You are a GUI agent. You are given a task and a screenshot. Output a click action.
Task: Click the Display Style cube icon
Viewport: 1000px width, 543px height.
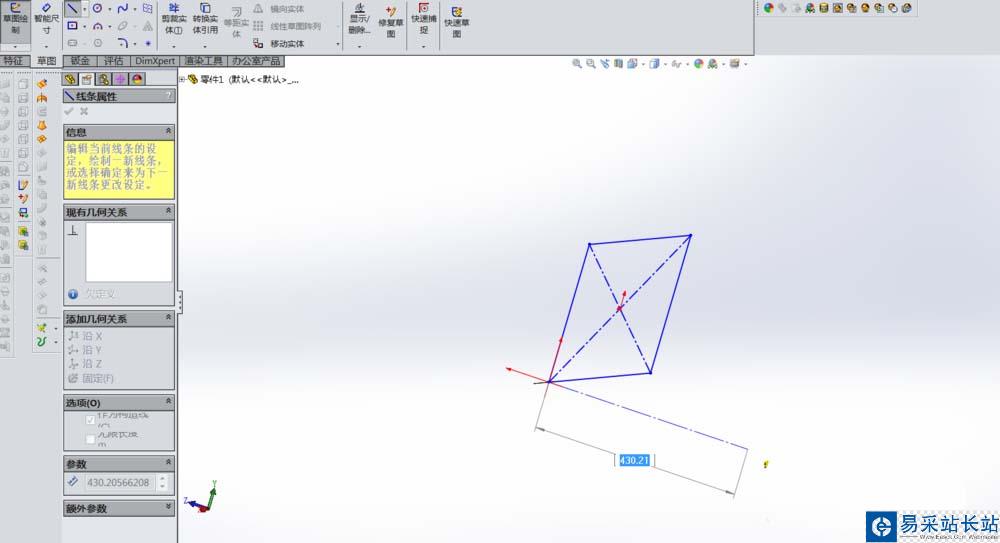(654, 64)
